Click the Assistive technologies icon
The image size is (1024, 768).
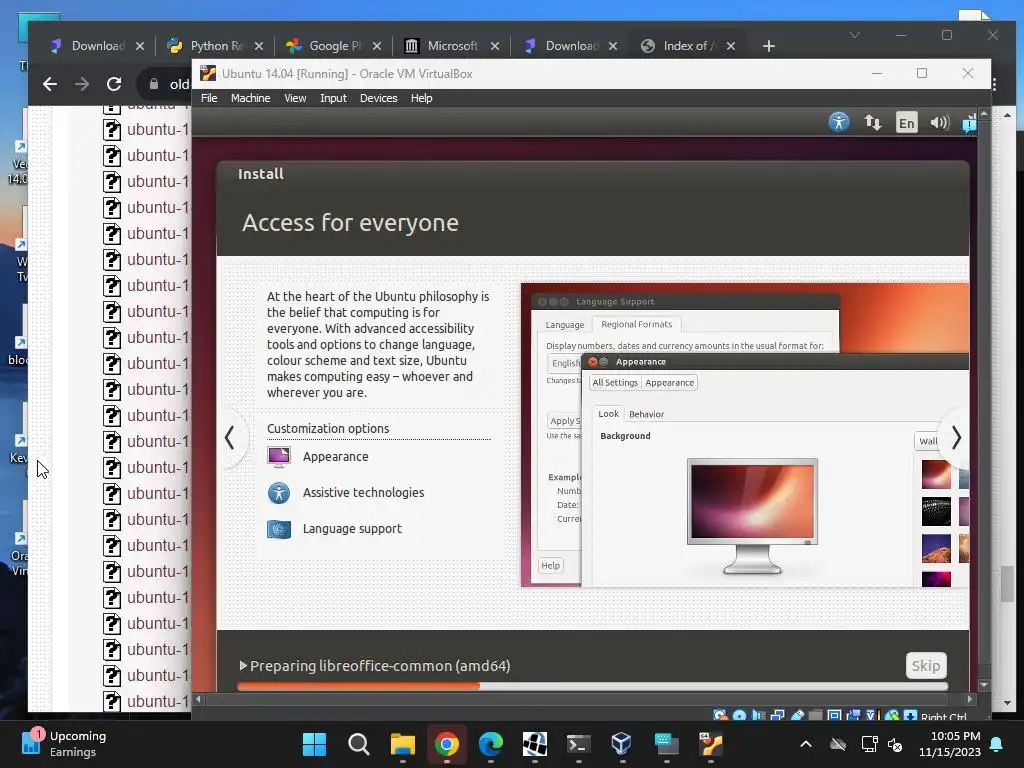point(279,492)
